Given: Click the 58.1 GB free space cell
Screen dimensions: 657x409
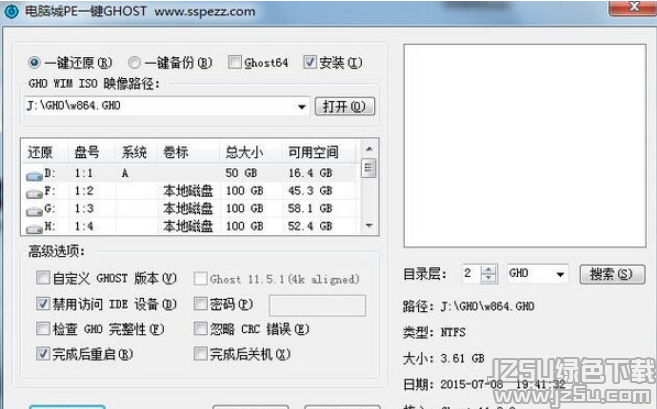Looking at the screenshot, I should coord(310,209).
